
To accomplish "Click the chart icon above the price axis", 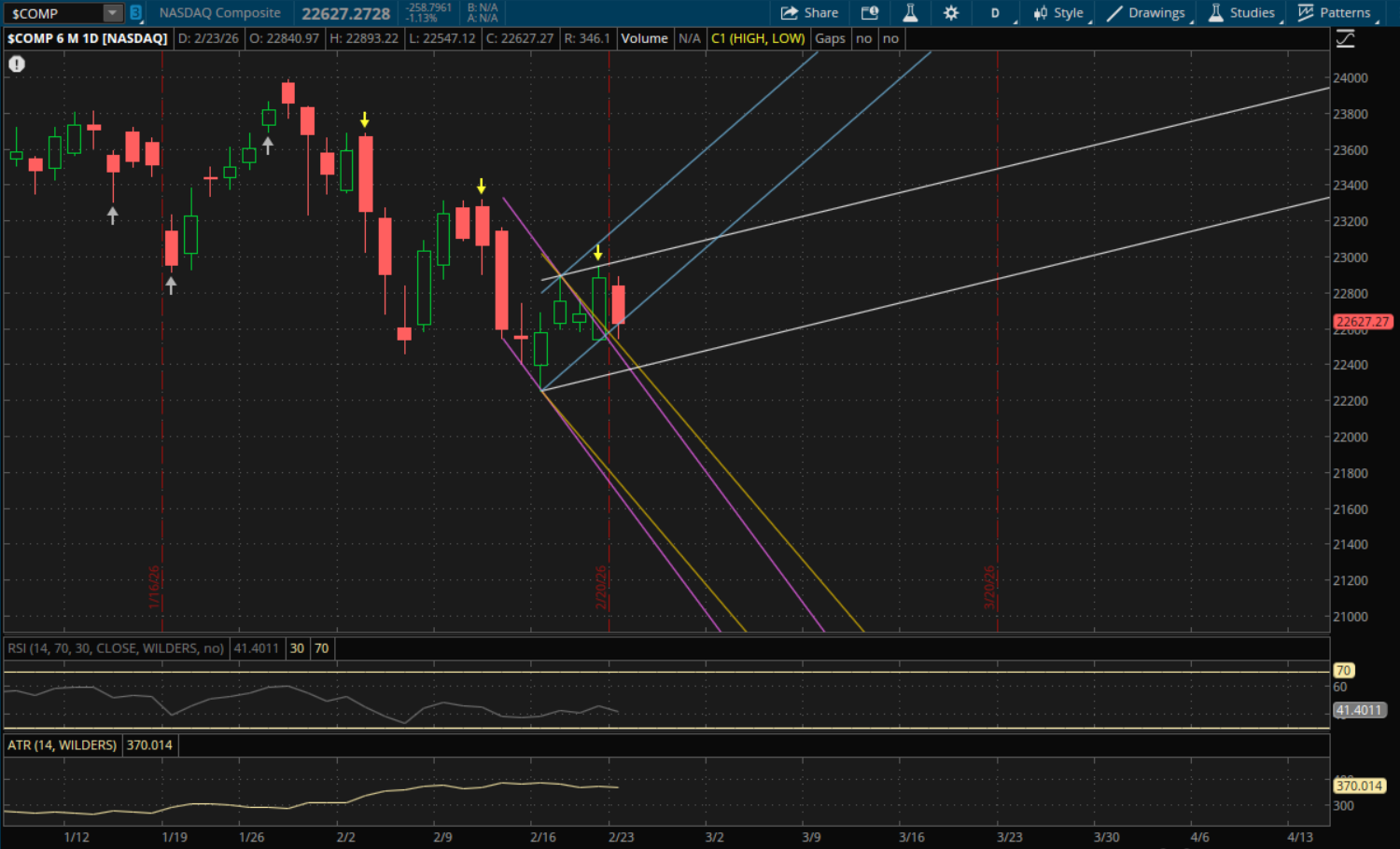I will click(1345, 38).
